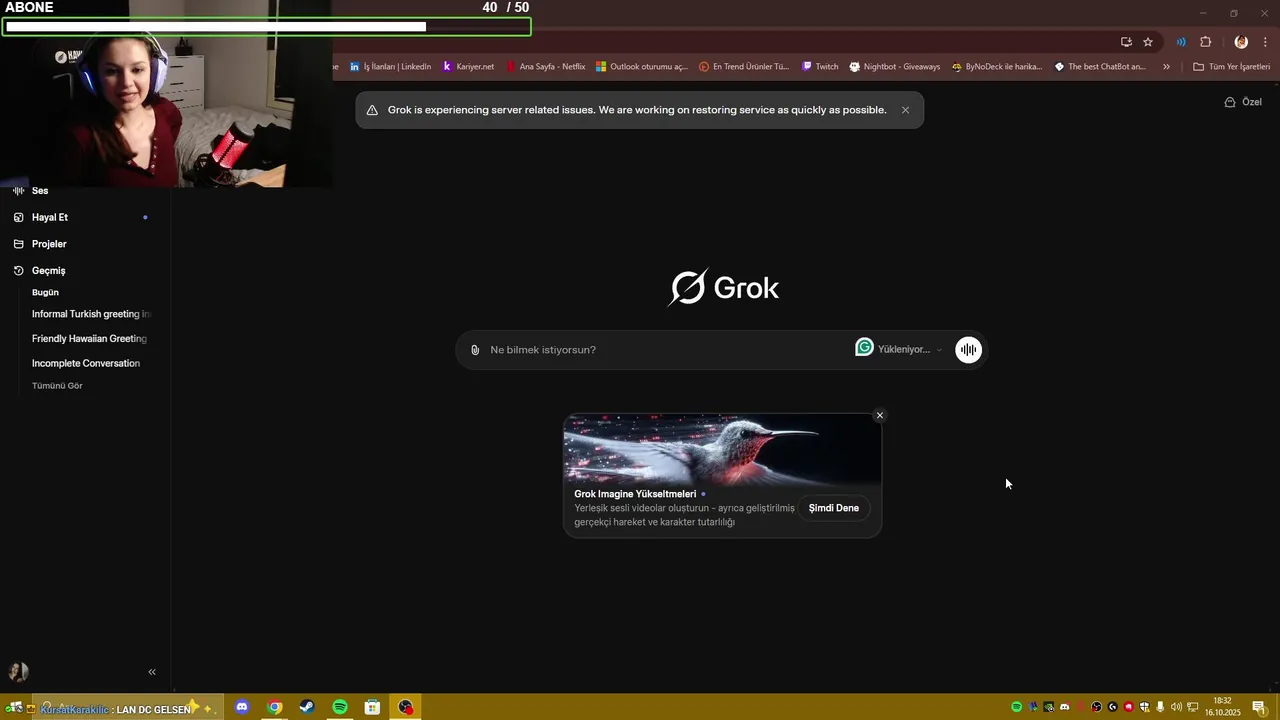This screenshot has width=1280, height=720.
Task: Expand the hidden bookmarks overflow chevron
Action: click(x=1166, y=67)
